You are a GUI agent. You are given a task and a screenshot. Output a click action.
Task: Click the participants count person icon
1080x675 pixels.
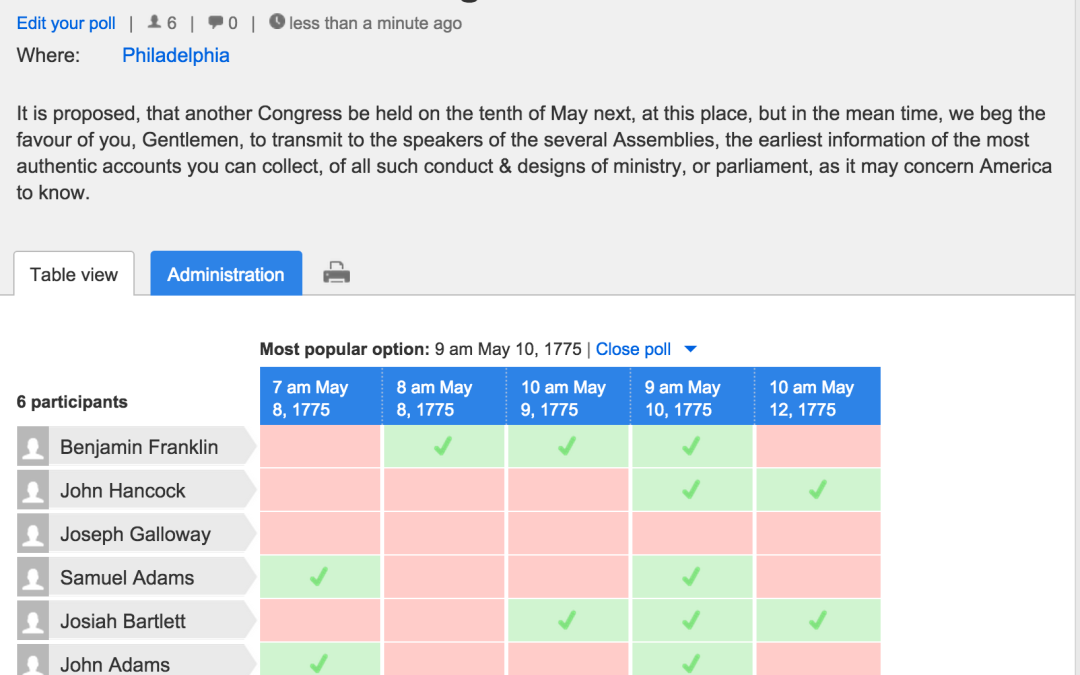(x=154, y=22)
